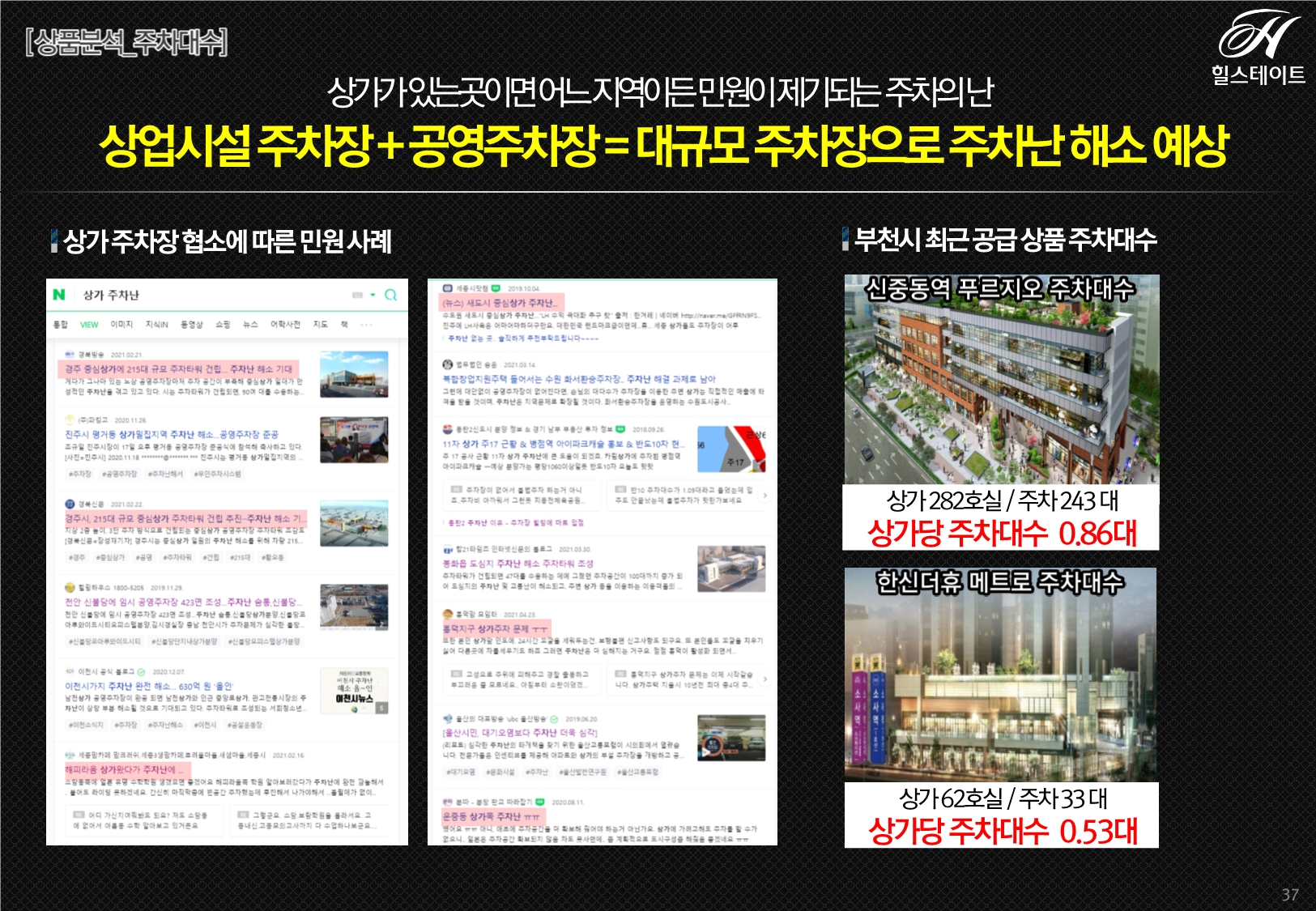This screenshot has width=1316, height=911.
Task: Open result 천안 신불당에 임시 공영주차장 423면 조성
Action: [184, 602]
